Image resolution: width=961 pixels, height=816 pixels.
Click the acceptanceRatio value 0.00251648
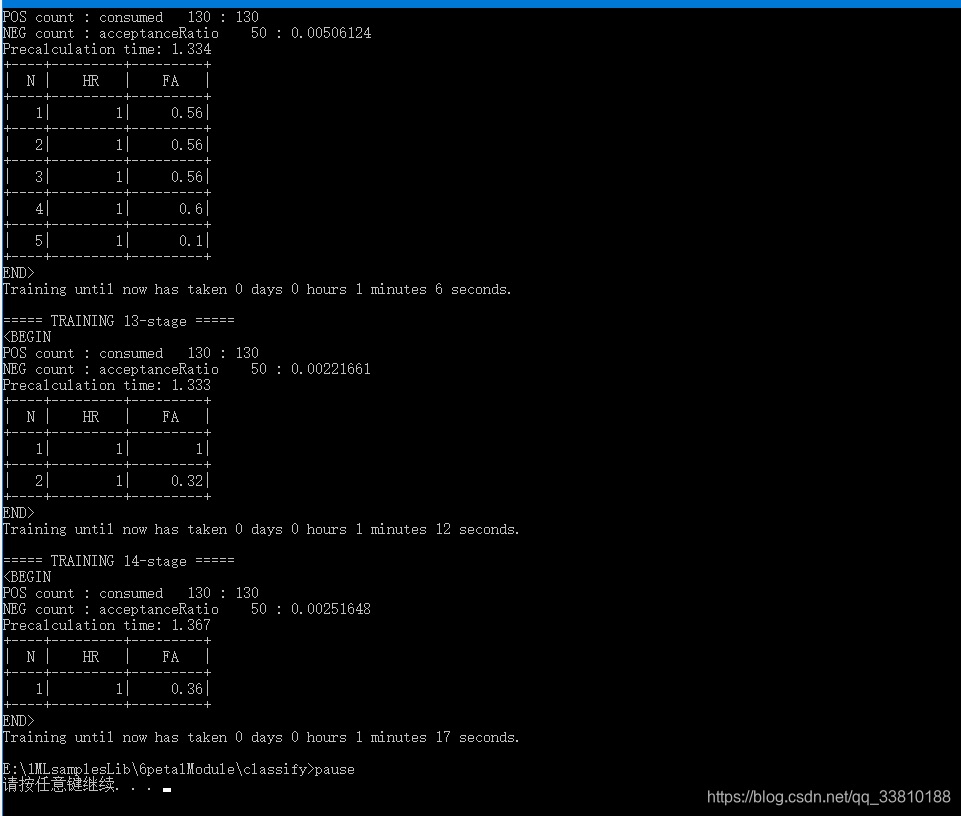331,609
